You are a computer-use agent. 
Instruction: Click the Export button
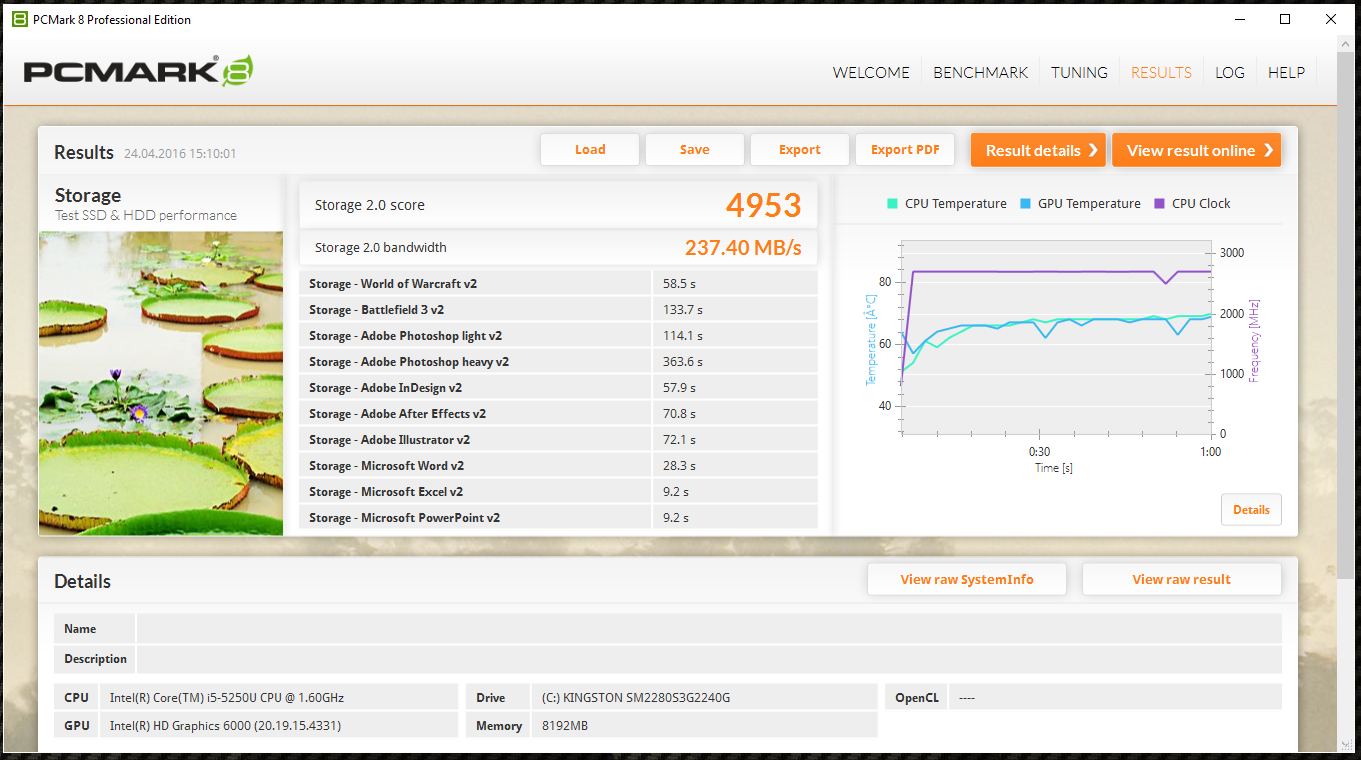tap(800, 150)
